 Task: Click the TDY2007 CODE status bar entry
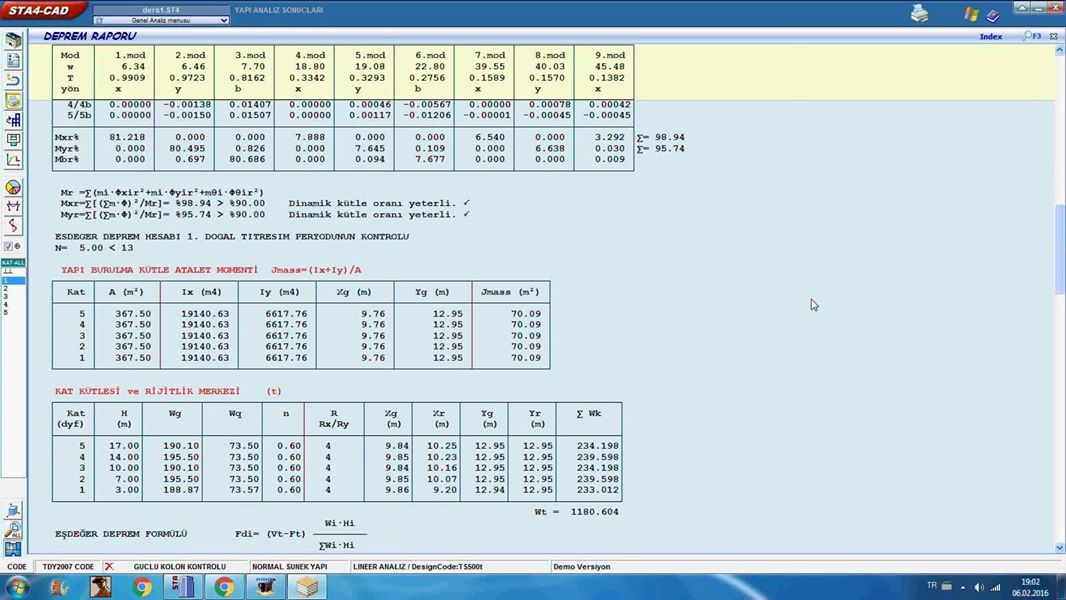click(x=68, y=567)
